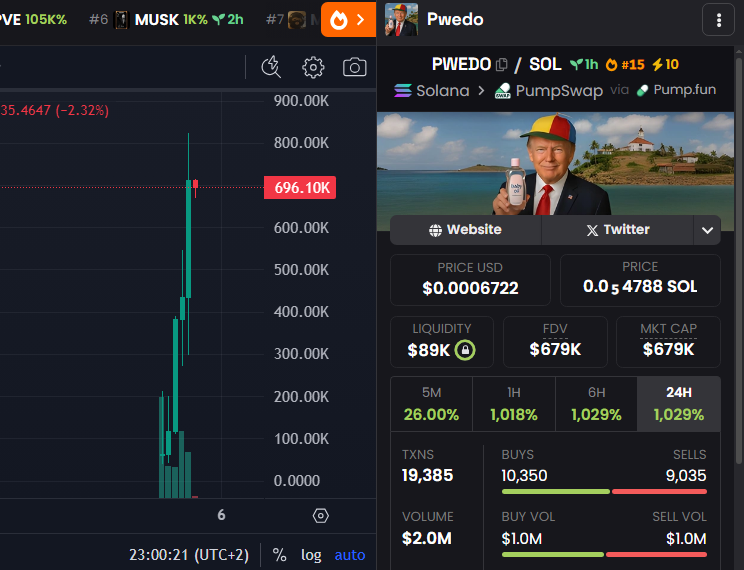
Task: Expand more links chevron beside Twitter
Action: click(x=707, y=230)
